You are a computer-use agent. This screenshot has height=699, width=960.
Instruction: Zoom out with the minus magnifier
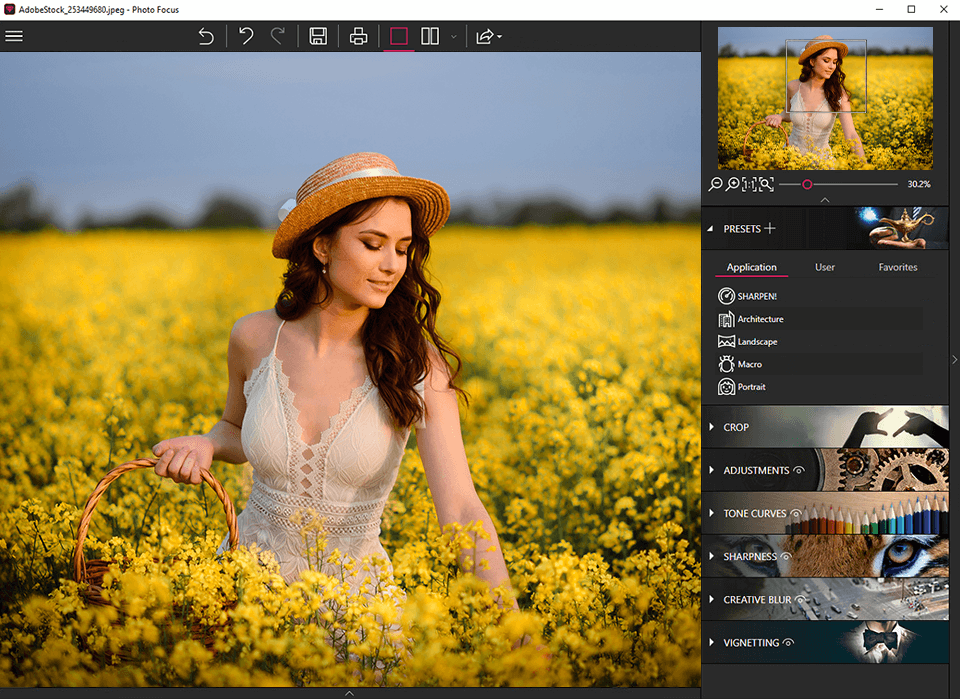tap(716, 184)
